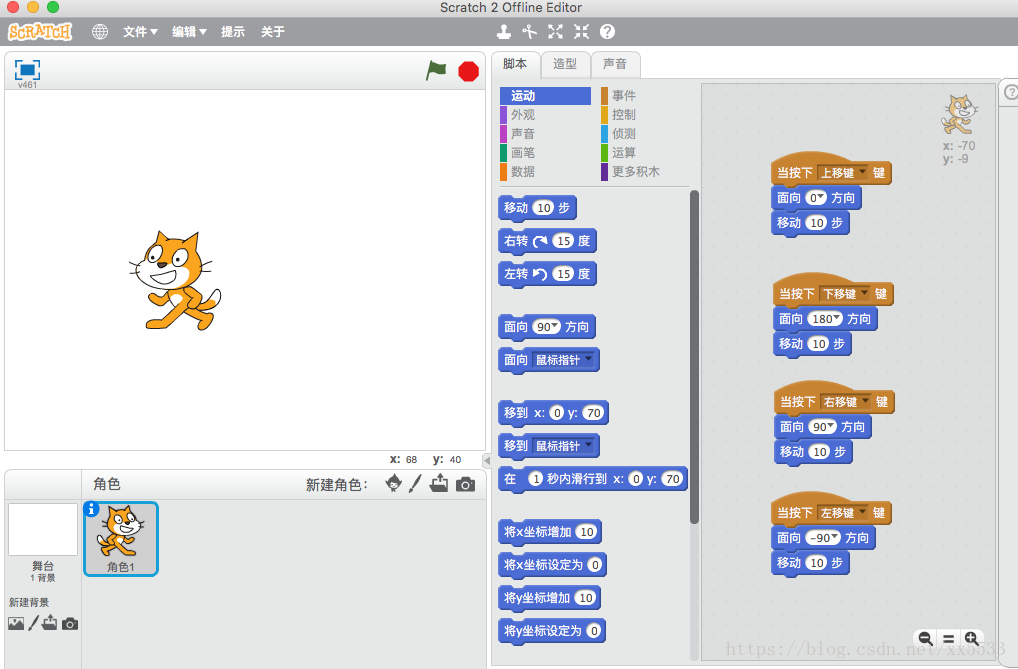Viewport: 1018px width, 669px height.
Task: Open sprite info with blue i icon
Action: (x=92, y=509)
